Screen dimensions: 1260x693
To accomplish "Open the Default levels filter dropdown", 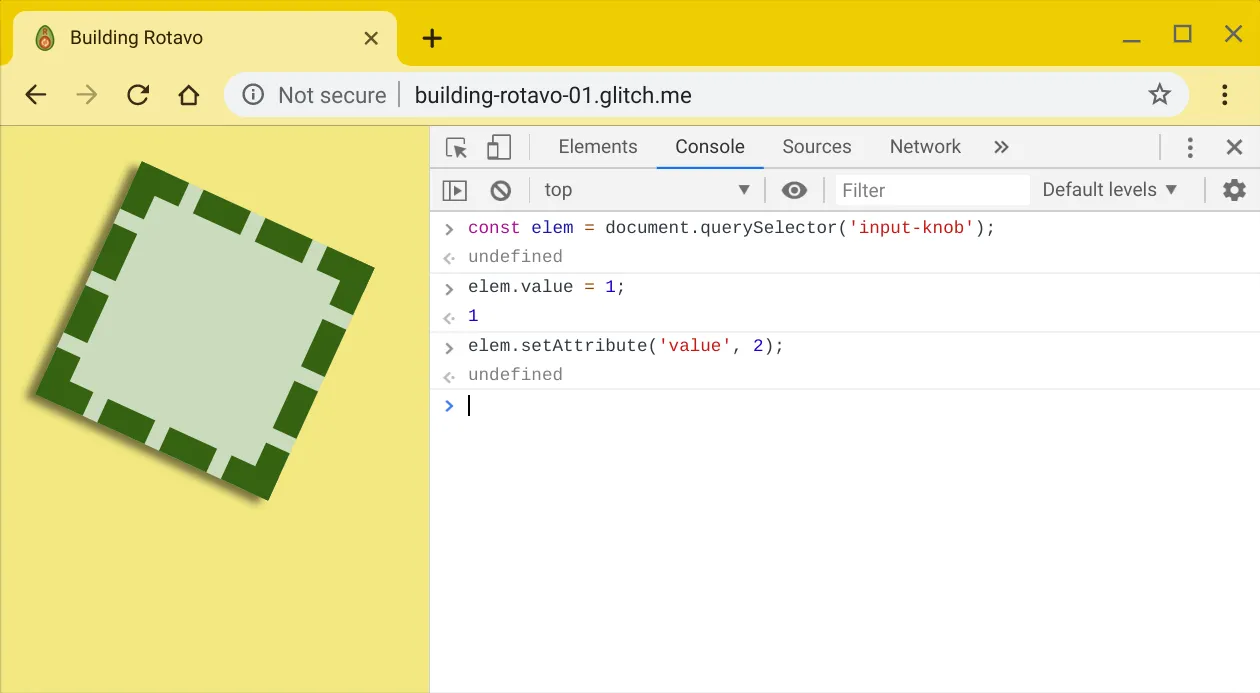I will click(1109, 189).
